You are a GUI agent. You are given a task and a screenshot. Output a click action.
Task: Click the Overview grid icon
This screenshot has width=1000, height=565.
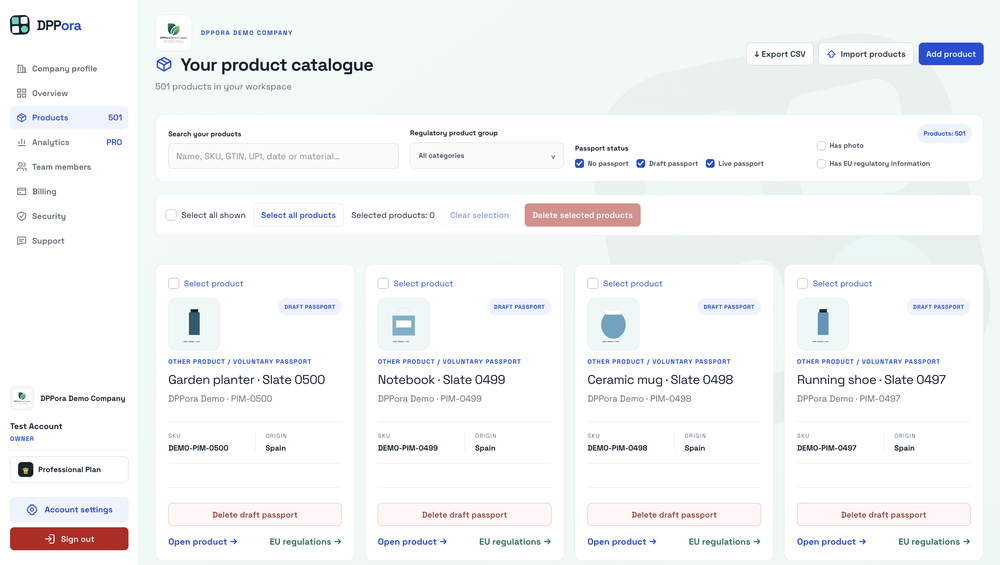[x=22, y=93]
